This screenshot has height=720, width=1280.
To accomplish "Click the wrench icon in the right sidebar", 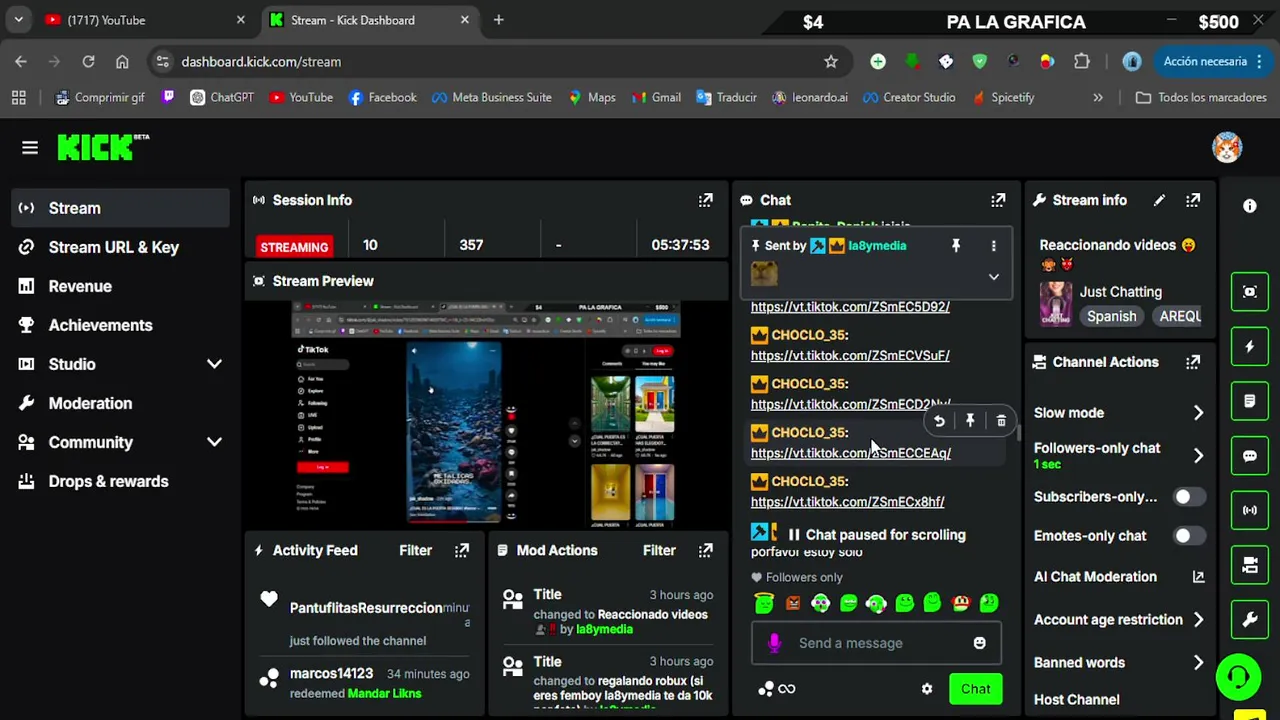I will click(1250, 620).
